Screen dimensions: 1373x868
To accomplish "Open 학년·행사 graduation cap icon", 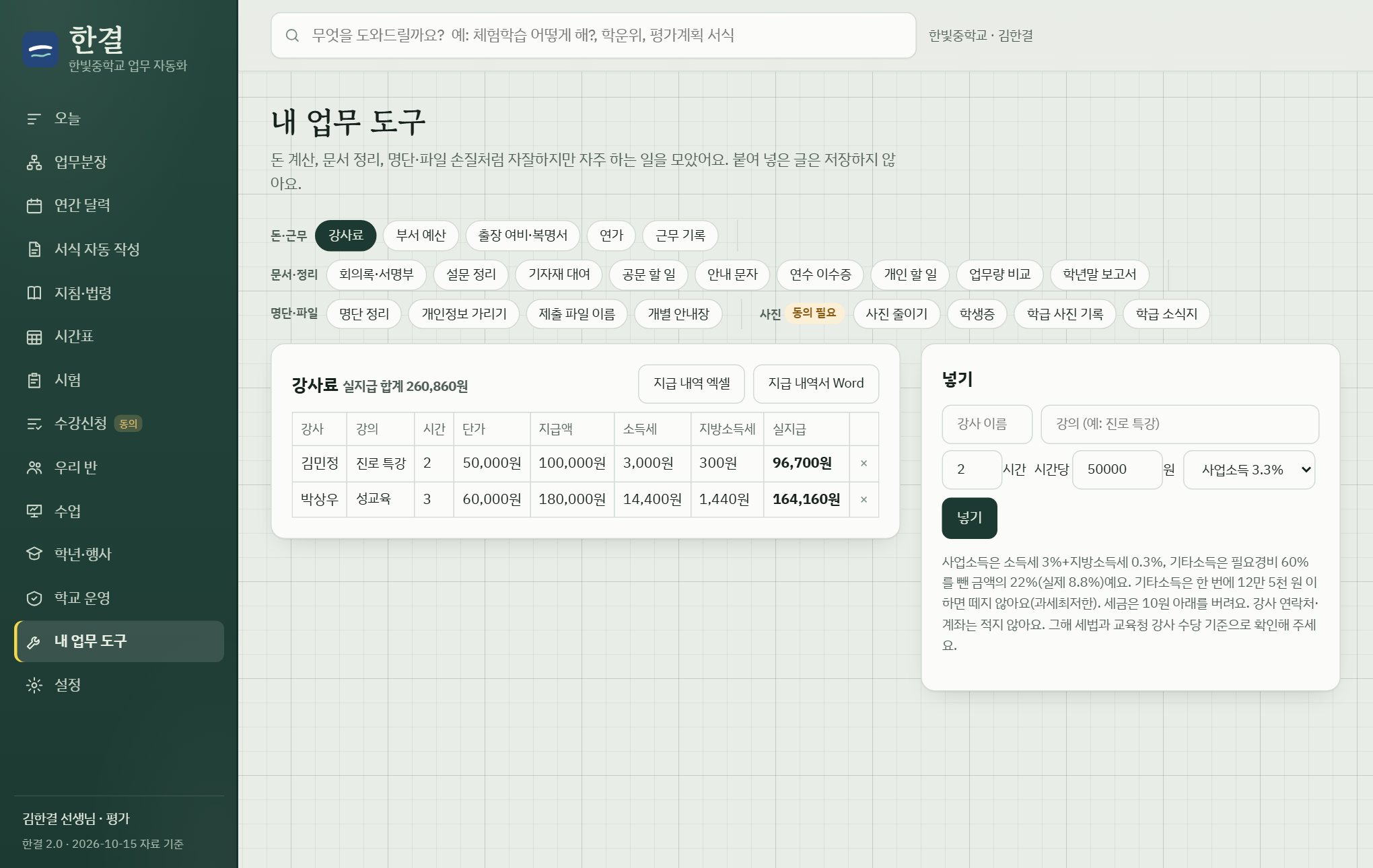I will 34,554.
